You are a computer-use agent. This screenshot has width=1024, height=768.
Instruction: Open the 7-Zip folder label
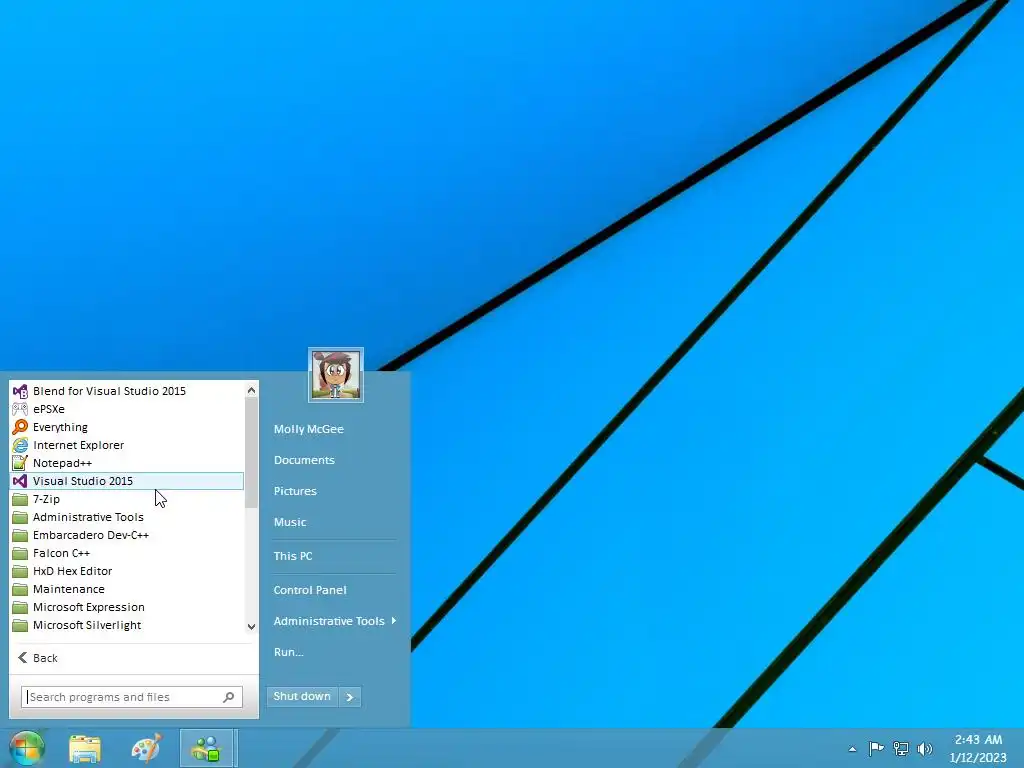tap(46, 499)
